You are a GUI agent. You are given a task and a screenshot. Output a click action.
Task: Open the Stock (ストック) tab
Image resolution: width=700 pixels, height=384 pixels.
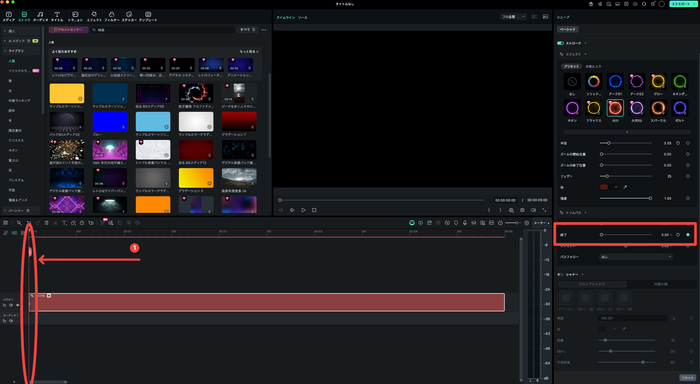[24, 17]
